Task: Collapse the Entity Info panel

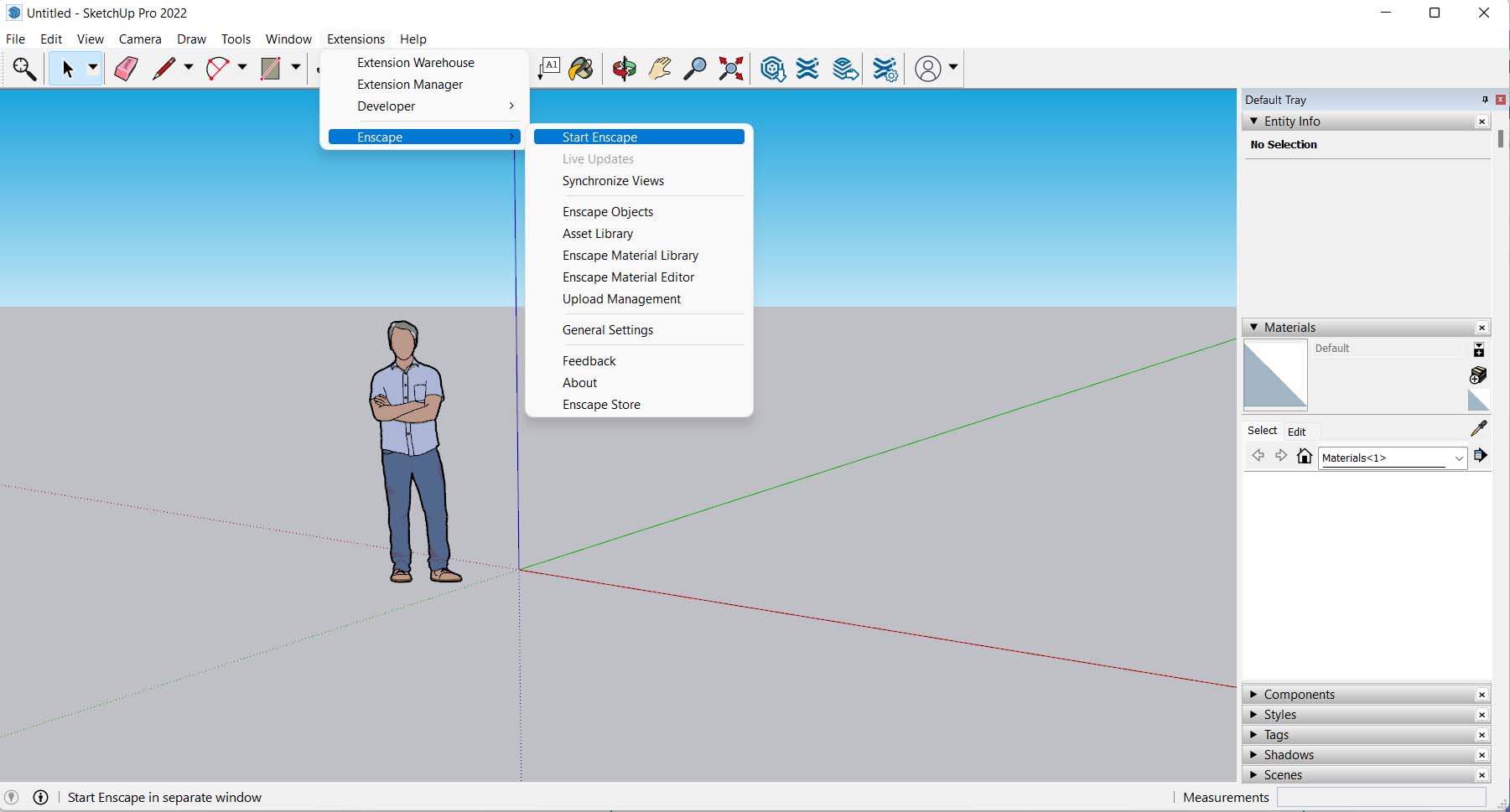Action: click(x=1254, y=122)
